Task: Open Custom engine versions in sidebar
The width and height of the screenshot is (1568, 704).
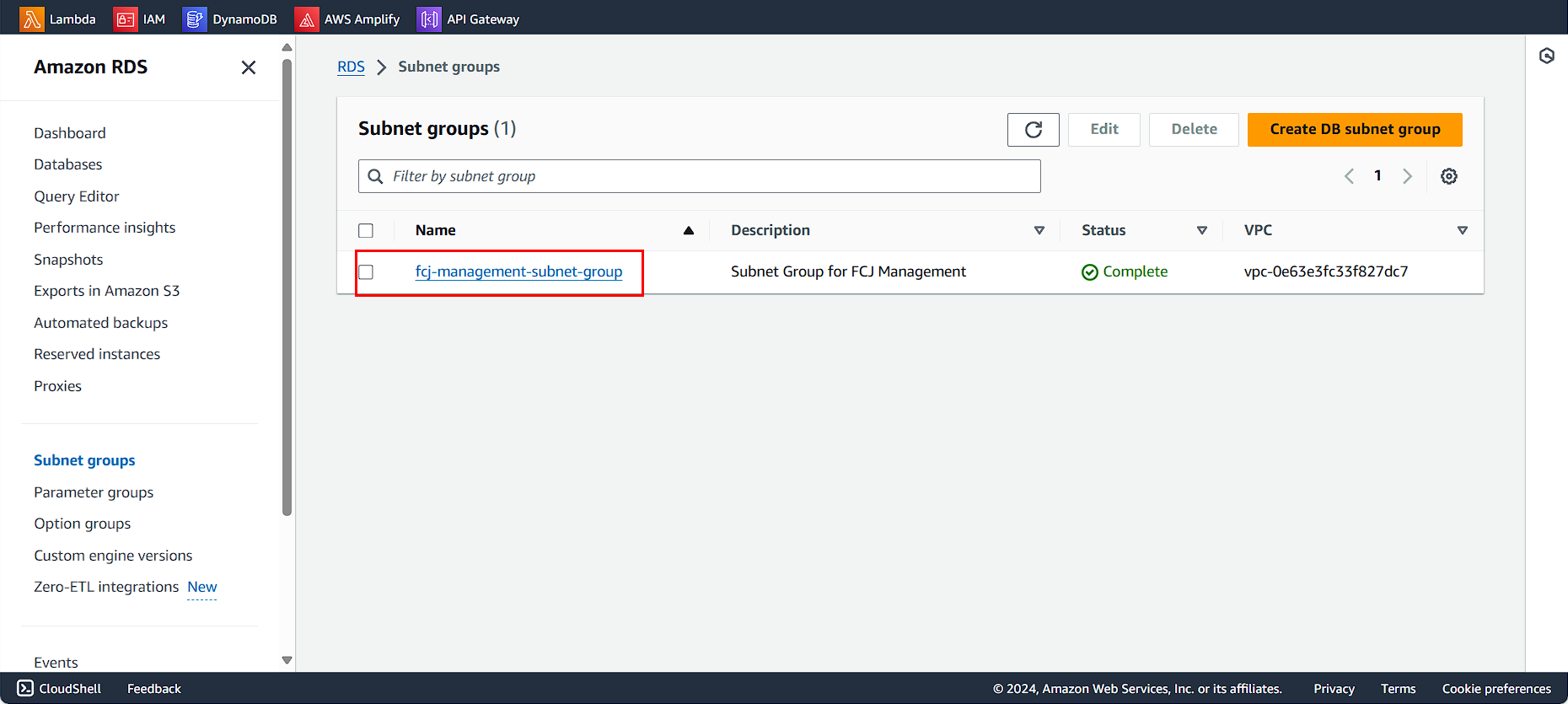Action: point(113,556)
